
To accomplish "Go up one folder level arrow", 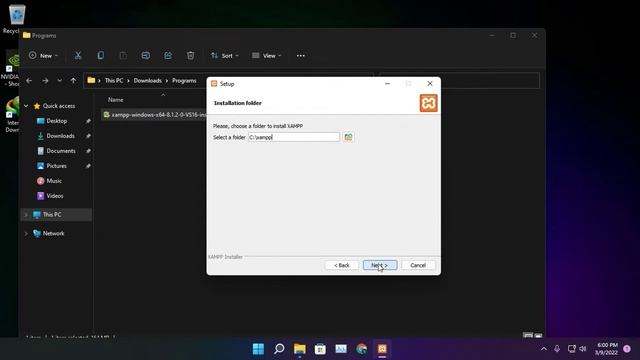I will pos(73,81).
